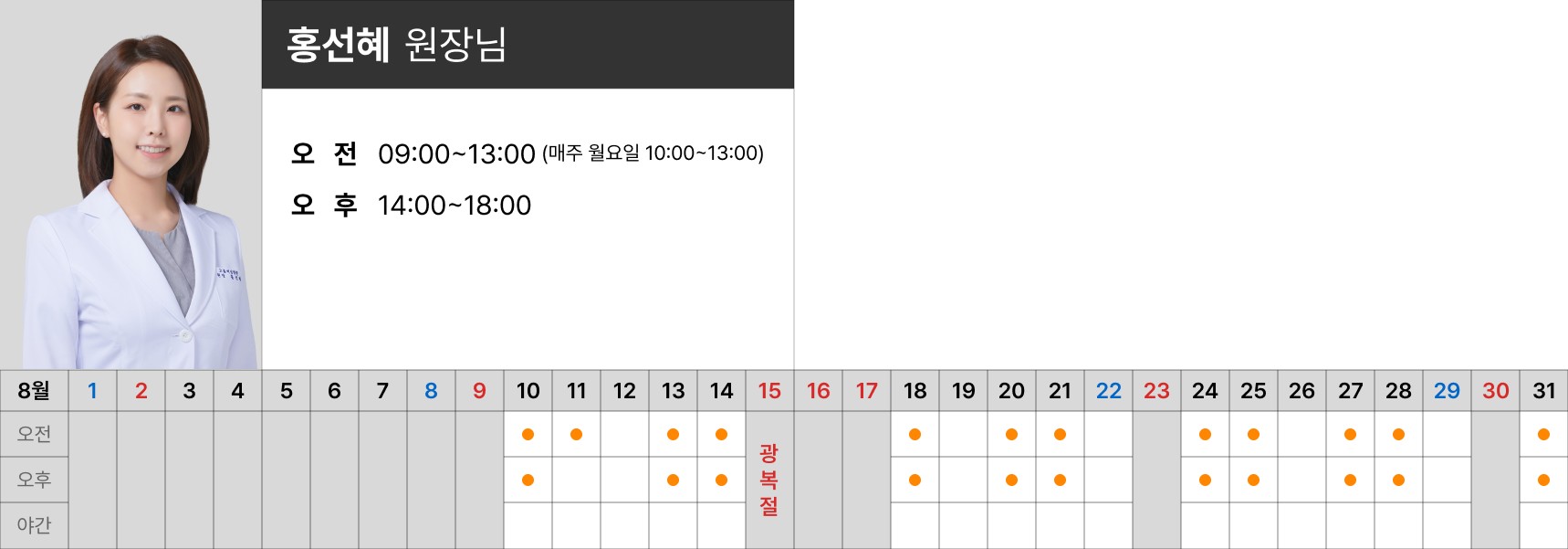Click the 오전 row label
Image resolution: width=1568 pixels, height=549 pixels.
tap(34, 434)
